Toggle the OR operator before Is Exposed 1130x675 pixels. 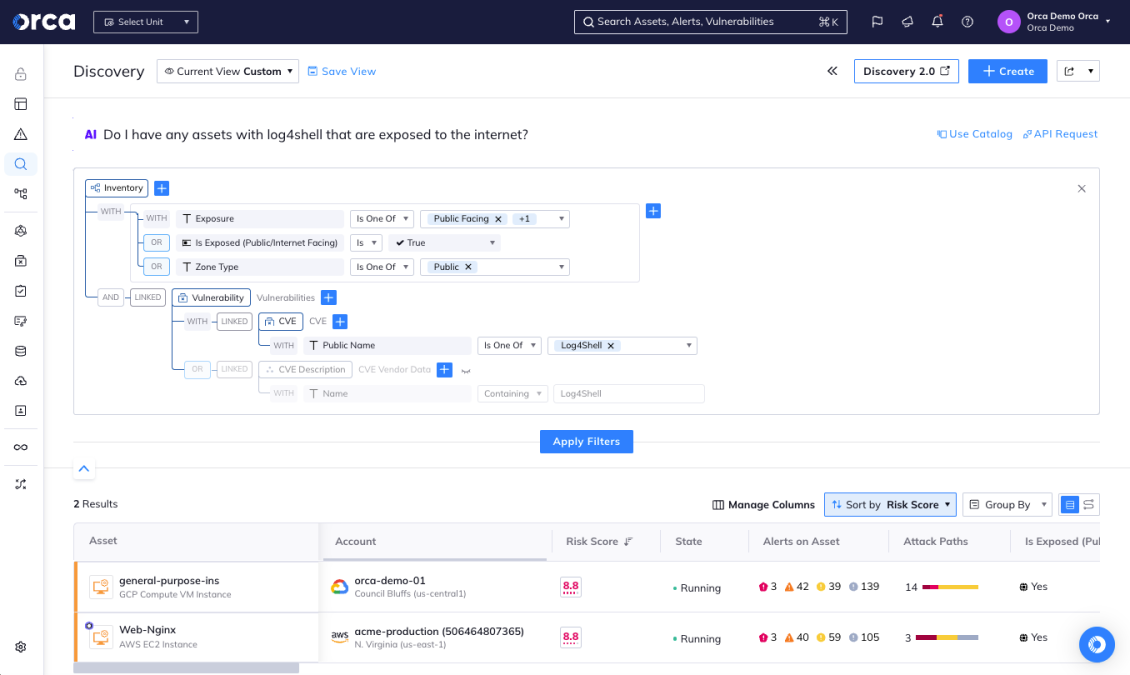(156, 243)
